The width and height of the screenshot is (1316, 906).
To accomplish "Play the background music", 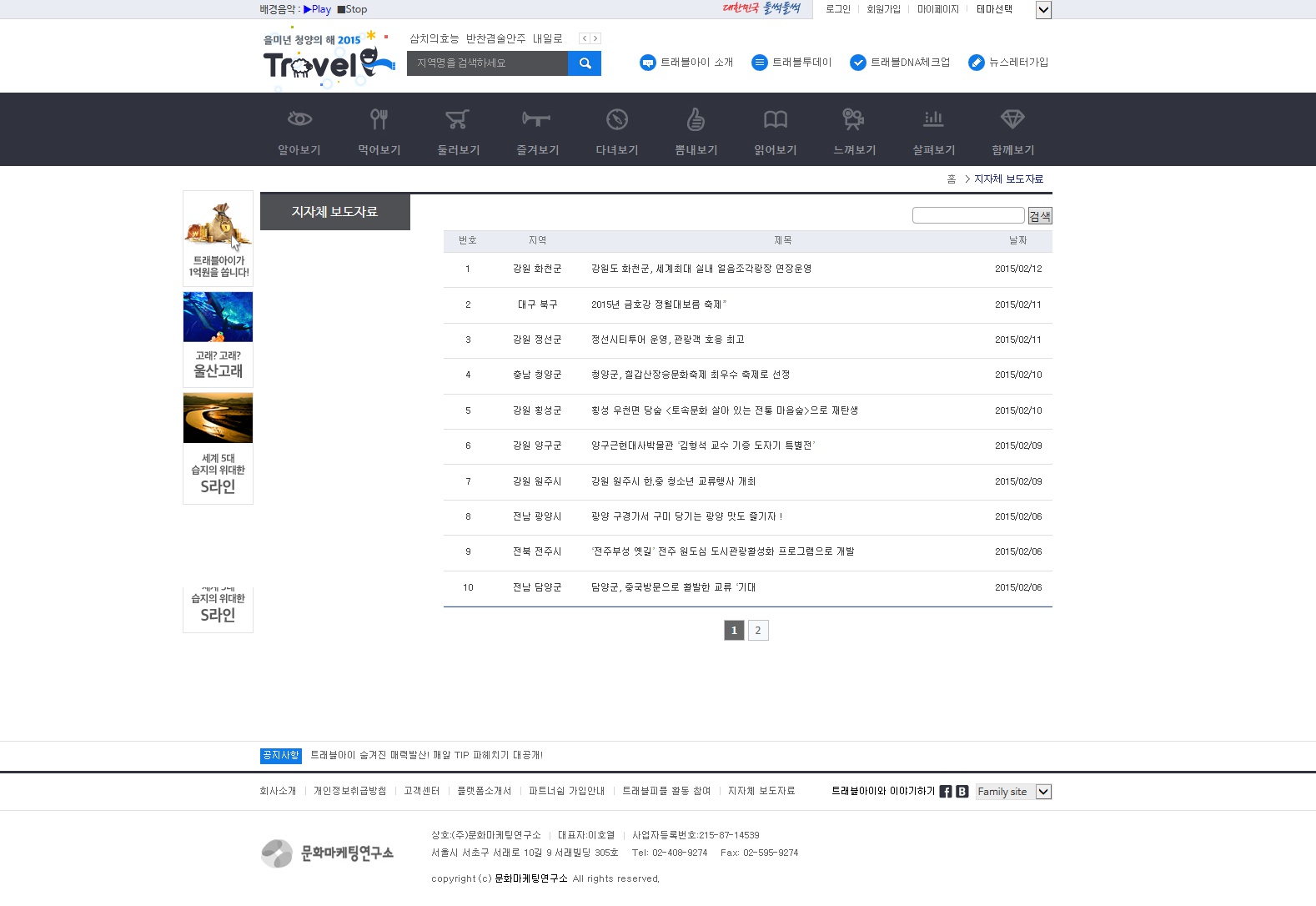I will (x=318, y=9).
